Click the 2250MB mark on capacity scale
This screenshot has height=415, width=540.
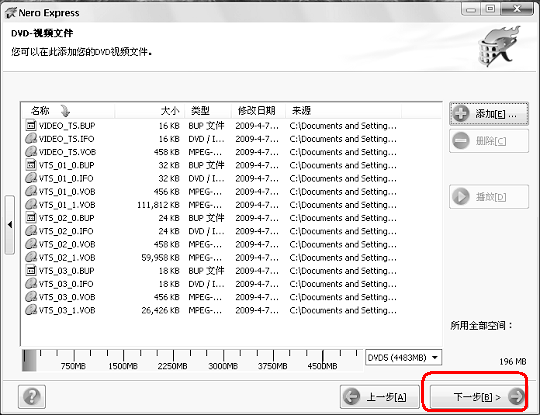coord(173,366)
